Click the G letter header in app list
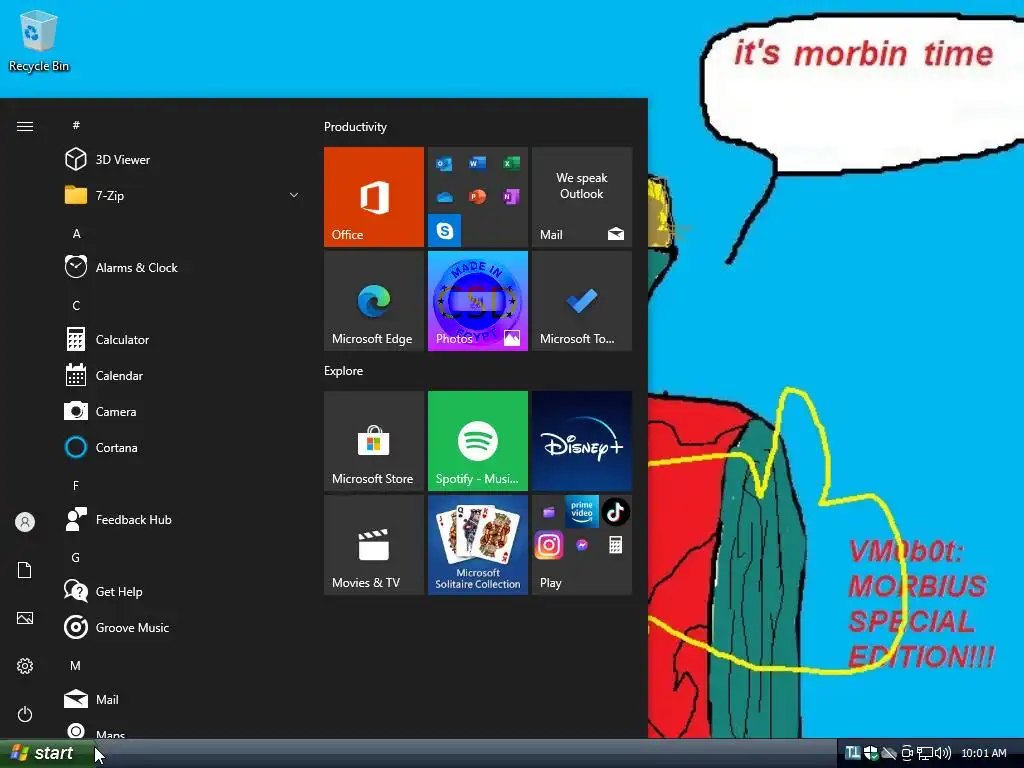The height and width of the screenshot is (768, 1024). [76, 558]
